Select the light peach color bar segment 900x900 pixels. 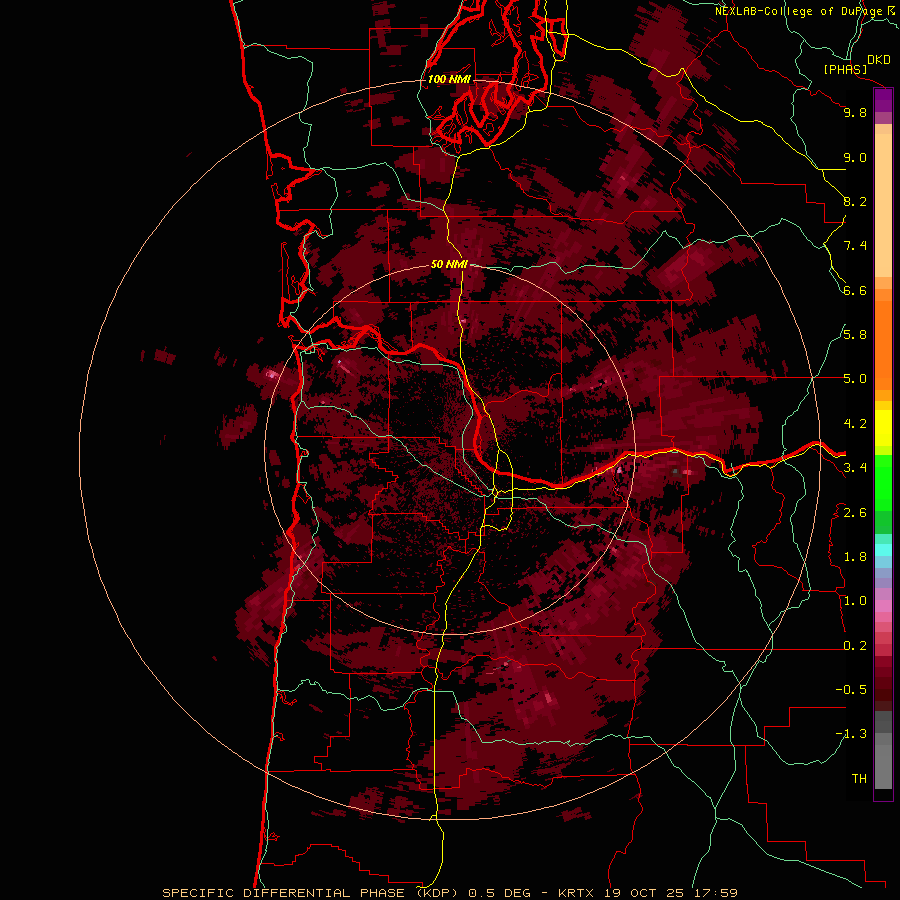point(883,205)
